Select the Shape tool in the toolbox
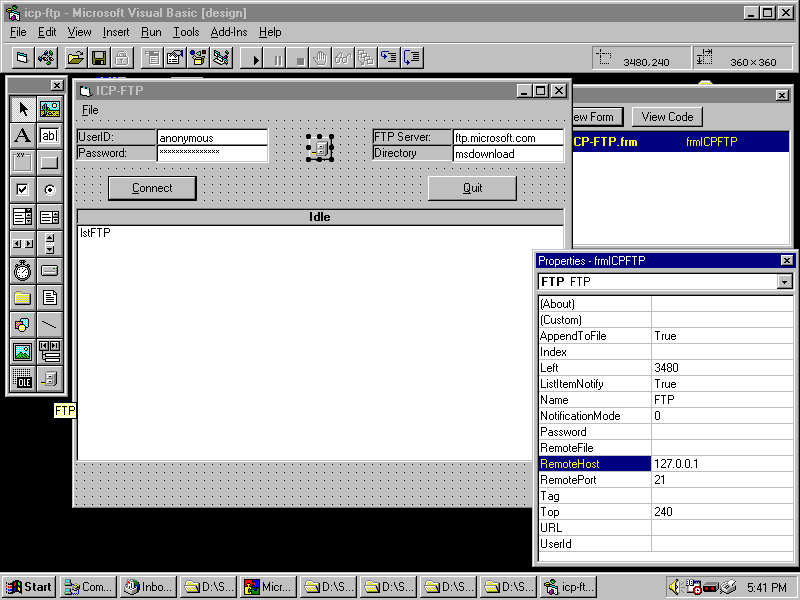 (x=22, y=325)
